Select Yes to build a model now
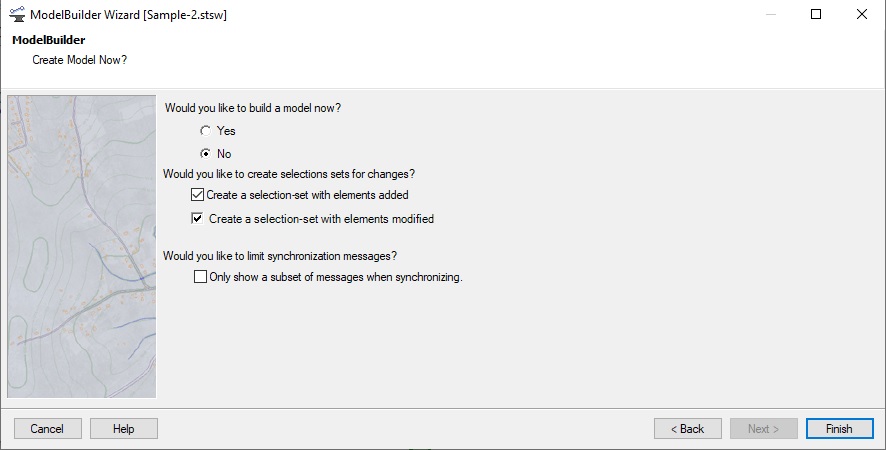 205,130
